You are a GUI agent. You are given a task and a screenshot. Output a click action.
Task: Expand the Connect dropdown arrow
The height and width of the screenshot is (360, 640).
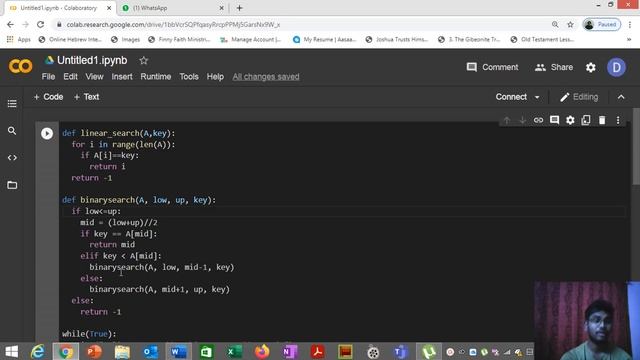click(537, 97)
